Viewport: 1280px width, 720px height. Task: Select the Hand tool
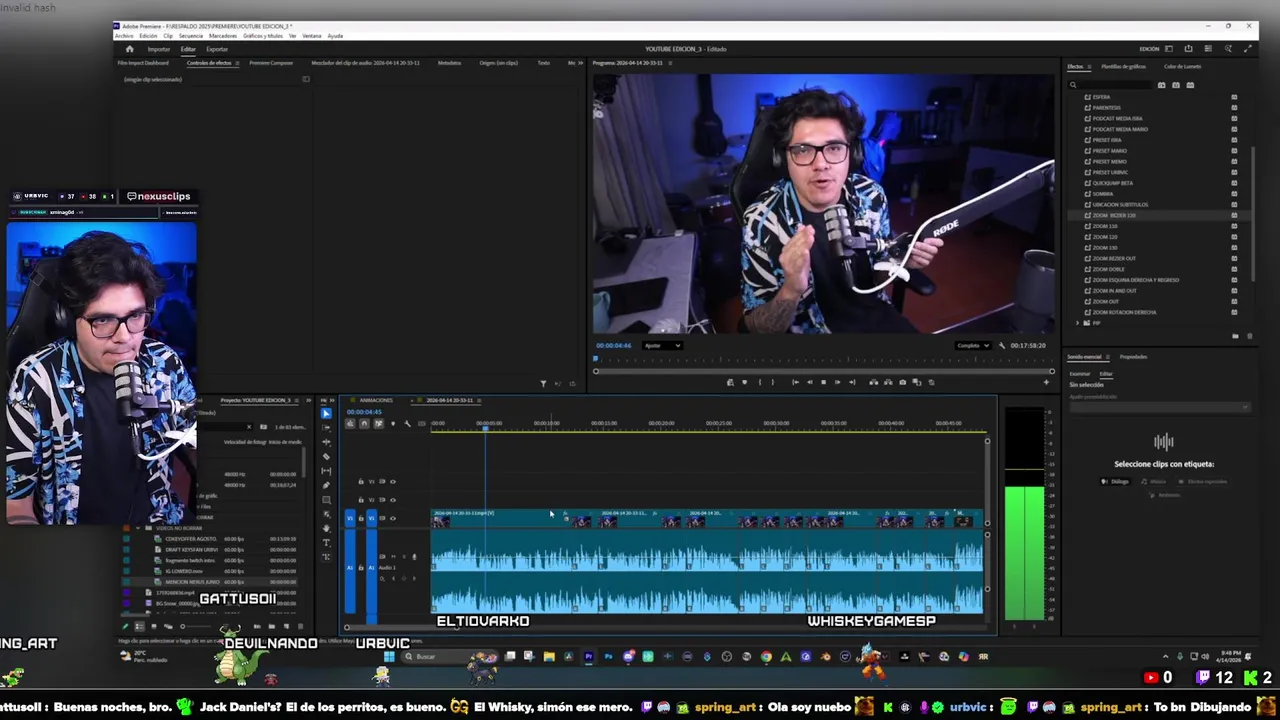(x=326, y=528)
